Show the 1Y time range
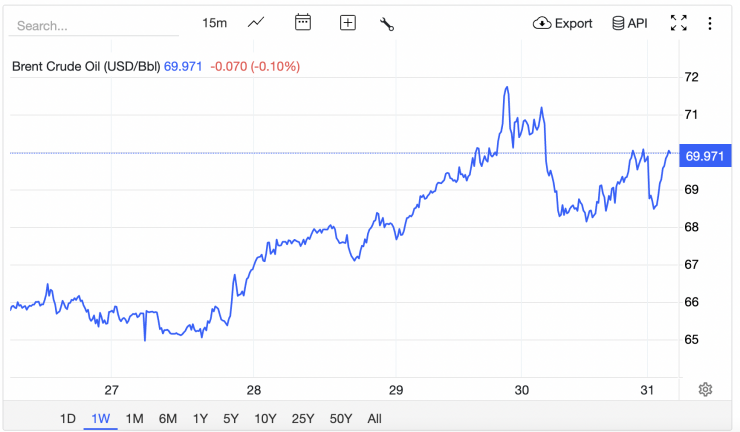 (x=200, y=418)
